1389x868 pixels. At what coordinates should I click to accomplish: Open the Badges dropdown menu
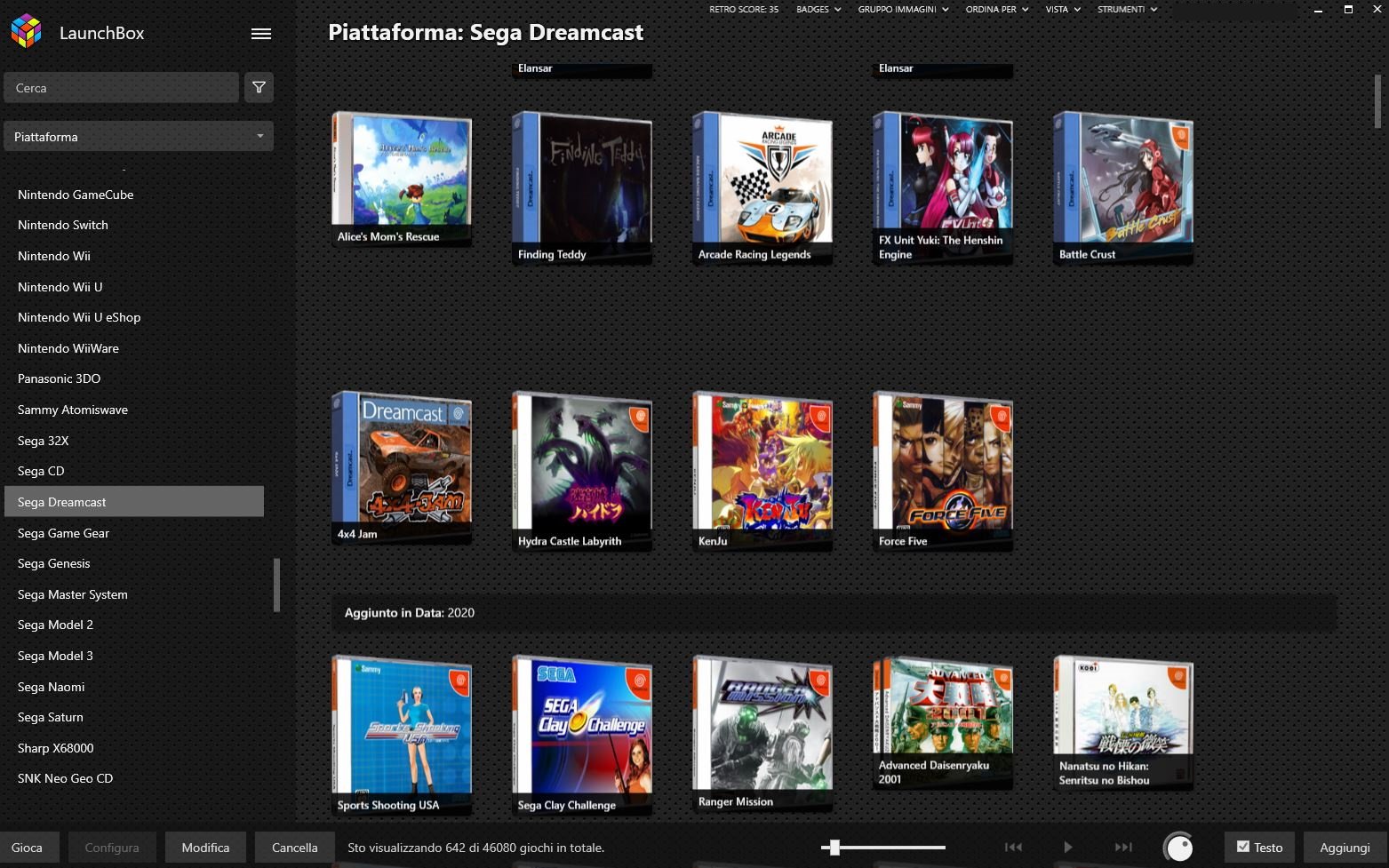tap(818, 9)
